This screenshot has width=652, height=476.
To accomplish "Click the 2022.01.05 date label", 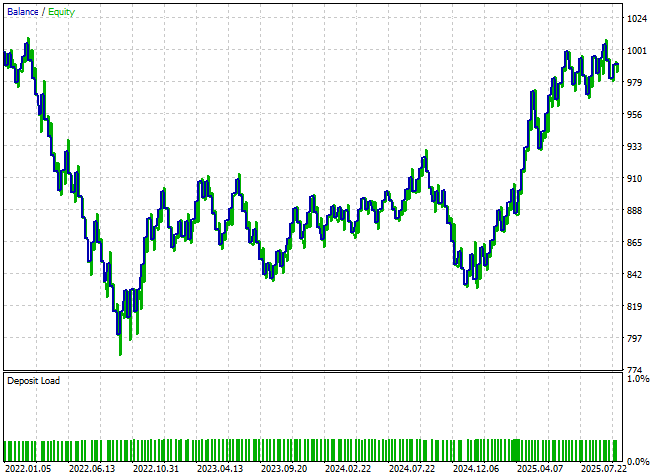I will pos(28,469).
